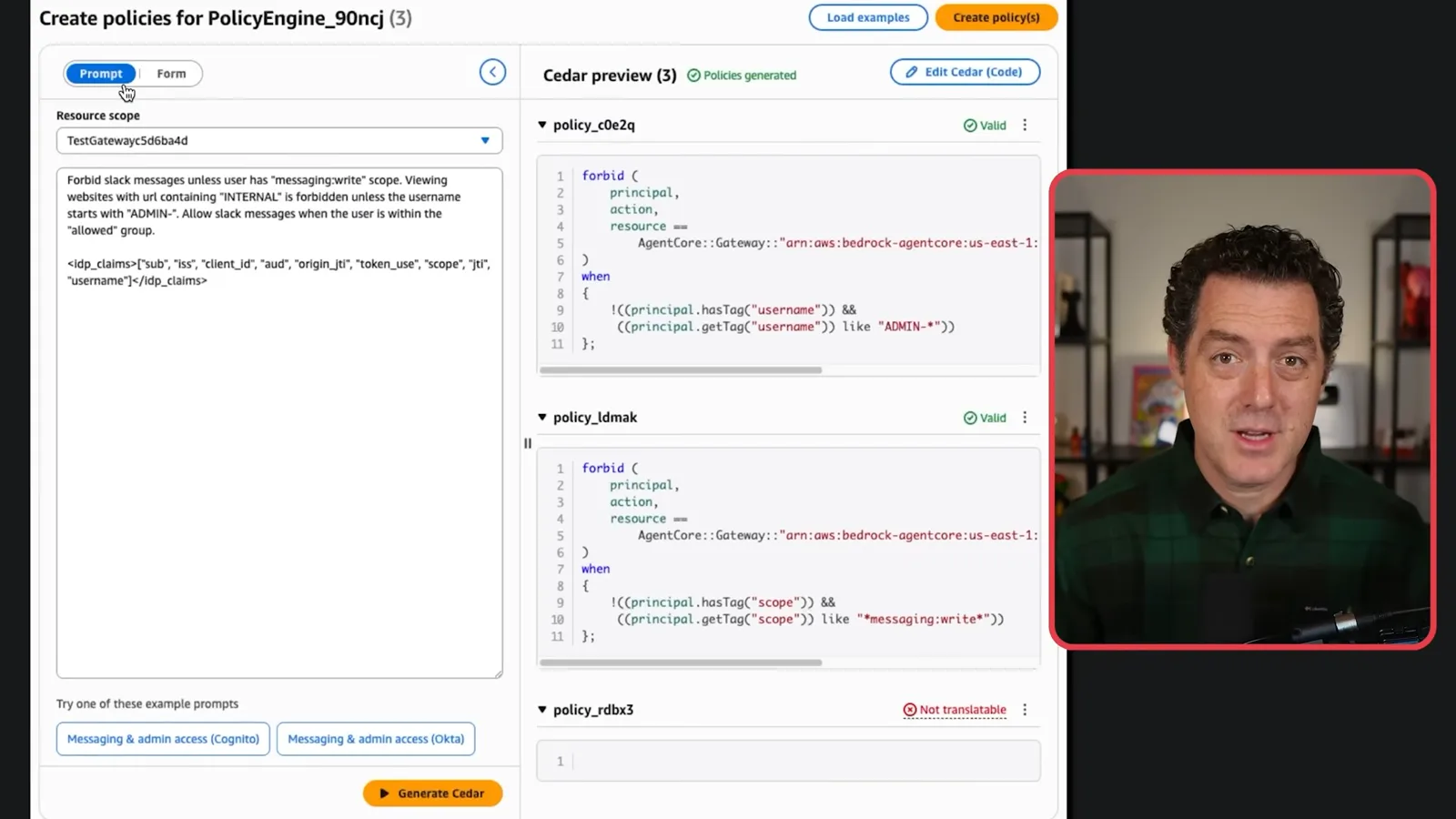Collapse the policy_c0e2q section

(542, 125)
